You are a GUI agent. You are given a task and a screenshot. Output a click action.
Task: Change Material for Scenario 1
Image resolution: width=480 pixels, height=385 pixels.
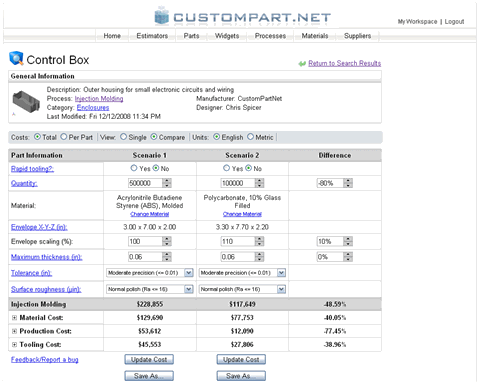(x=150, y=214)
